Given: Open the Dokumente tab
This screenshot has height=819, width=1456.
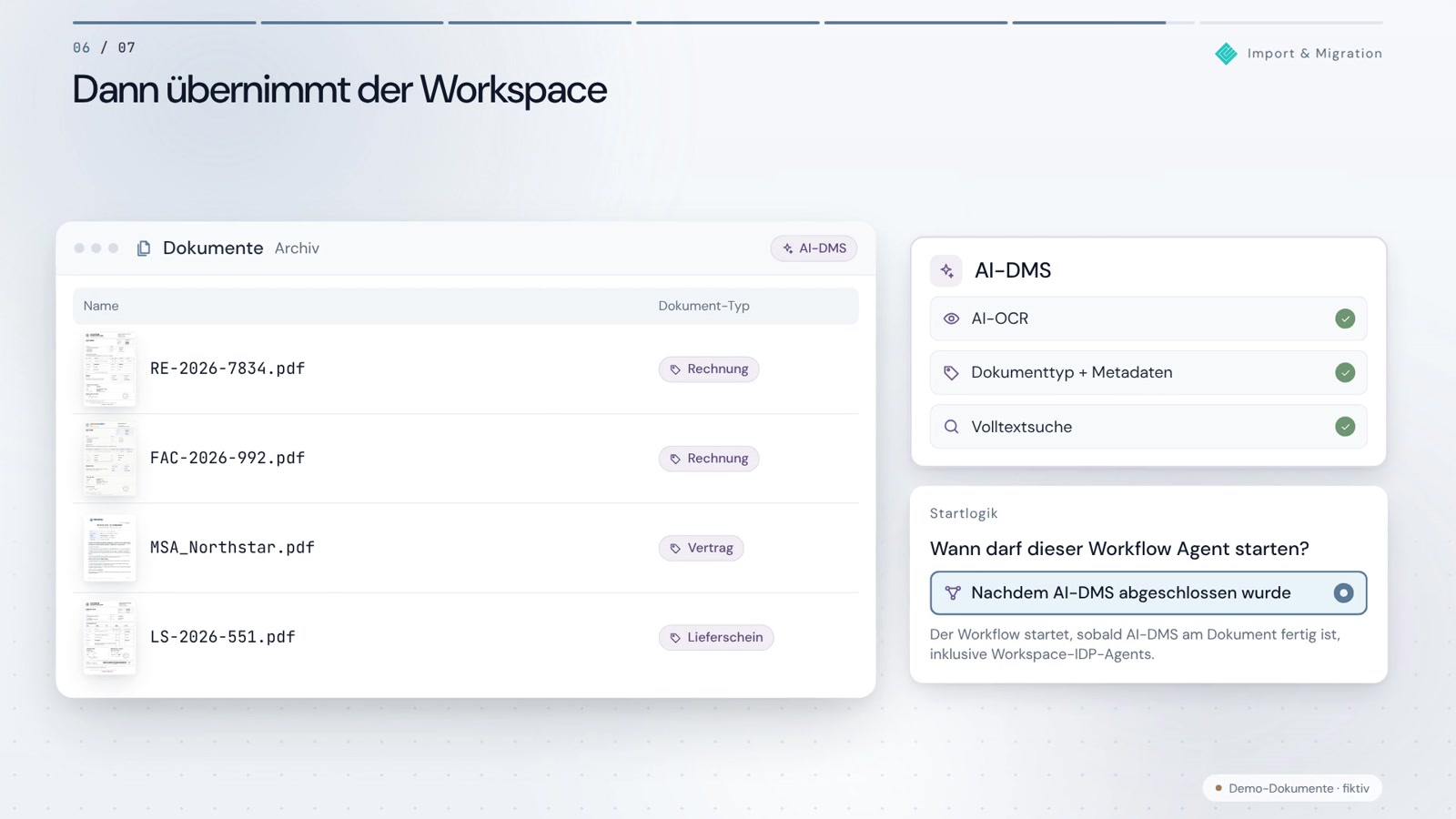Looking at the screenshot, I should [x=213, y=248].
